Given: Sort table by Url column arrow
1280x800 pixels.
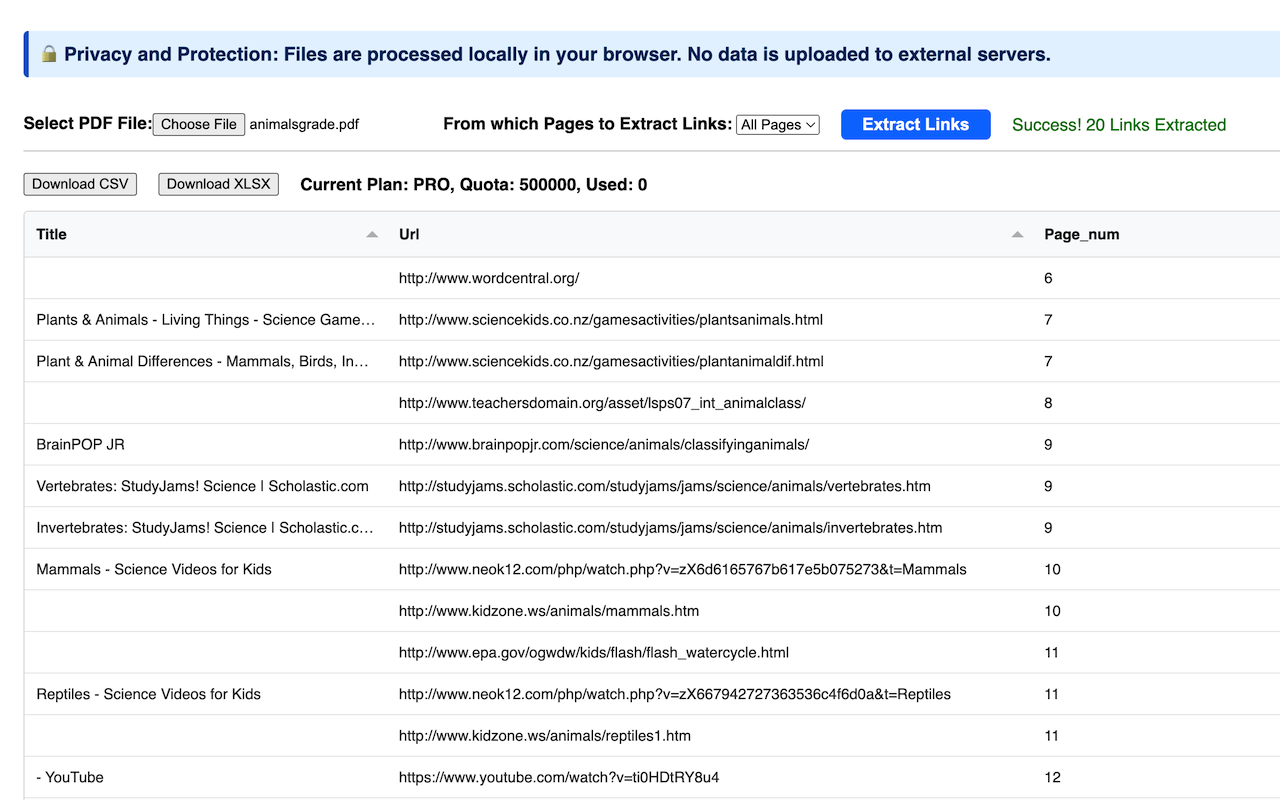Looking at the screenshot, I should [1017, 234].
